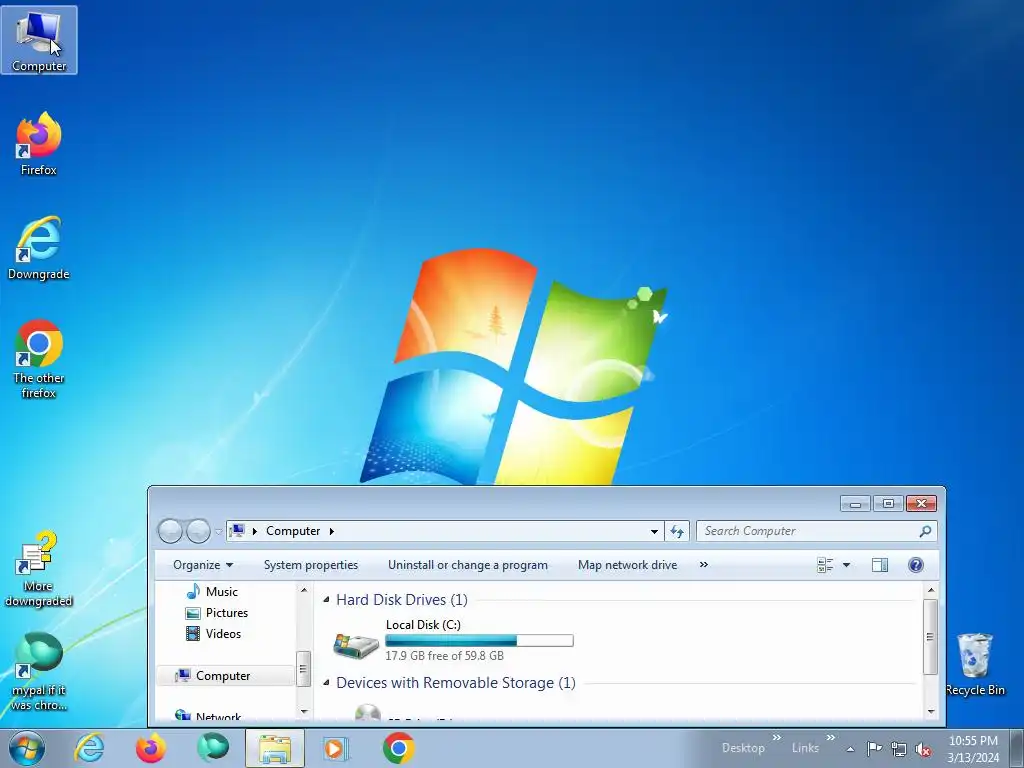1024x768 pixels.
Task: Refresh the Computer folder view
Action: tap(677, 532)
